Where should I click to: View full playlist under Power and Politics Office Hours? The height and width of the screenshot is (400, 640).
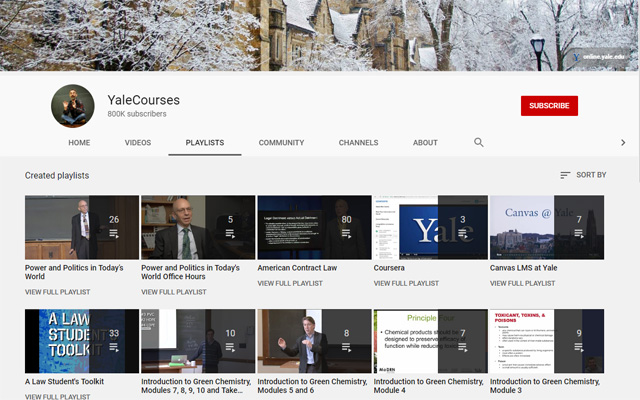coord(173,292)
